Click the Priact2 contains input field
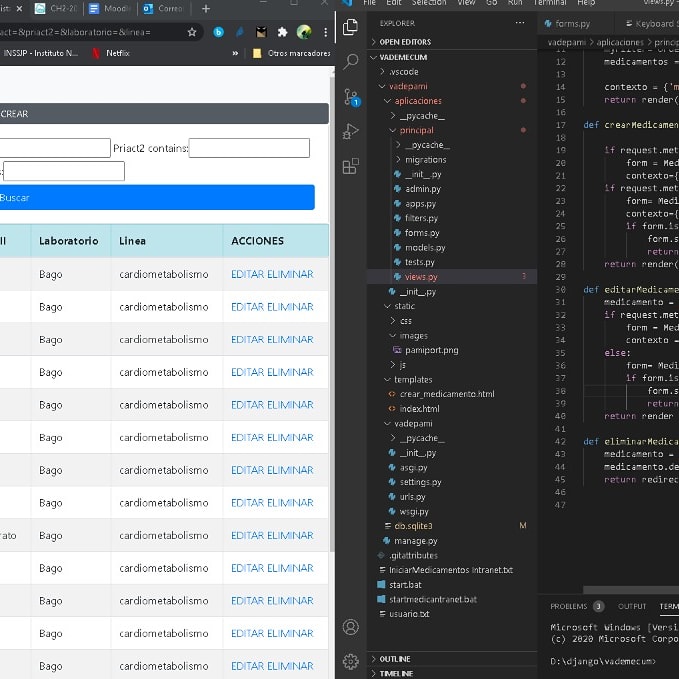 click(x=249, y=148)
